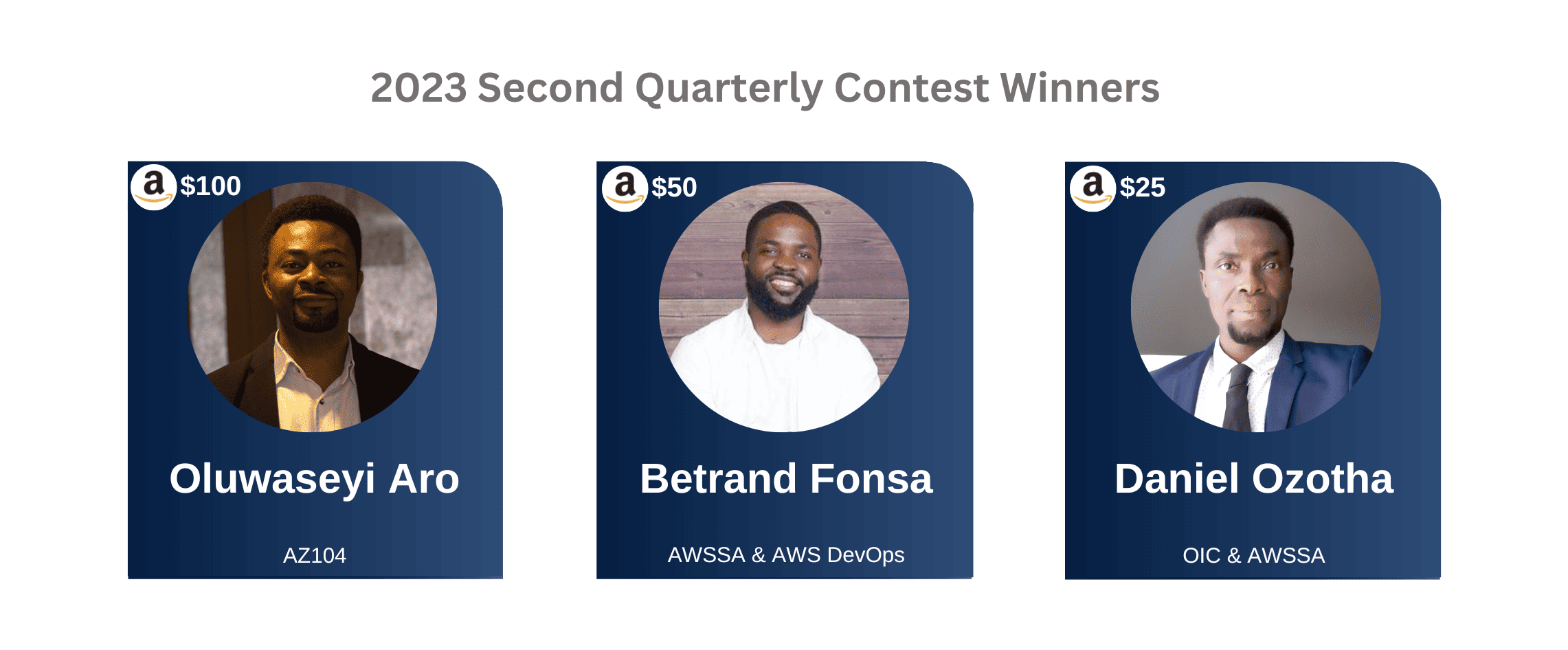This screenshot has height=650, width=1568.
Task: Click the Amazon logo on Daniel Ozotha's card
Action: click(1093, 188)
